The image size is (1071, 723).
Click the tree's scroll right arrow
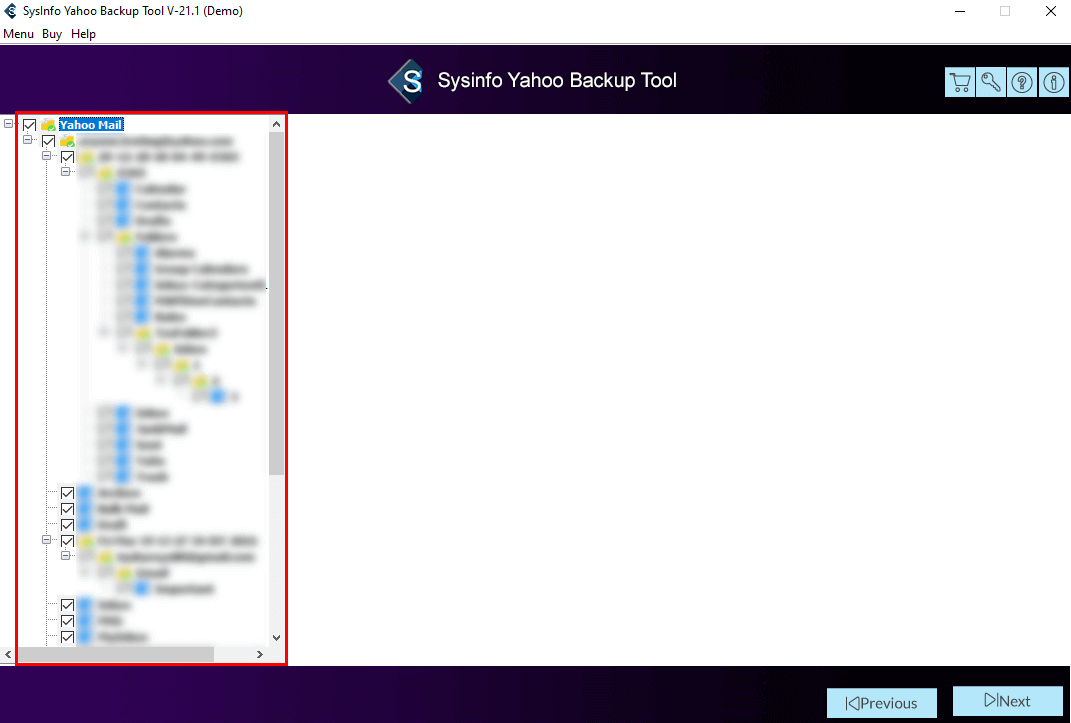260,654
